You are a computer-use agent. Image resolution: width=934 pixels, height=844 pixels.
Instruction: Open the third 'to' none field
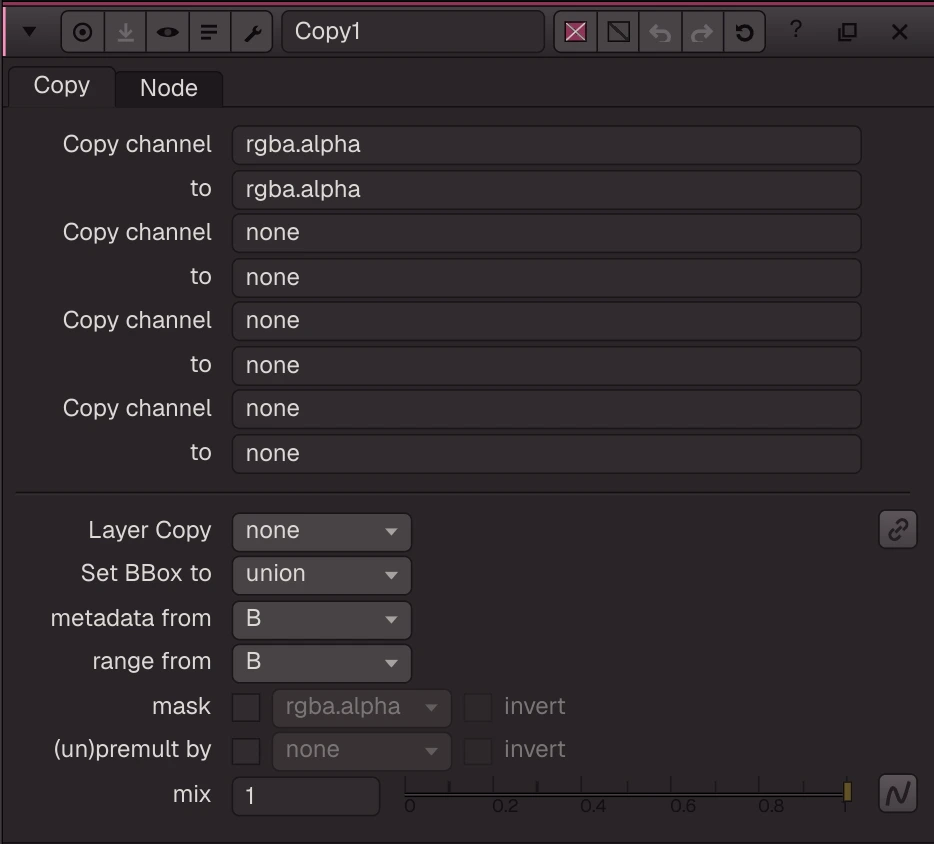pos(546,366)
